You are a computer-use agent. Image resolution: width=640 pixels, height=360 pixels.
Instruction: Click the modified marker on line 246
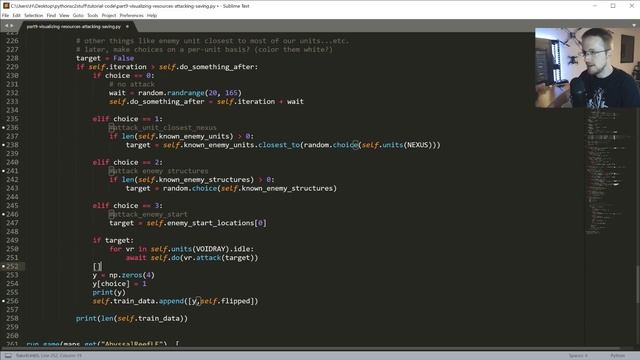[x=4, y=214]
